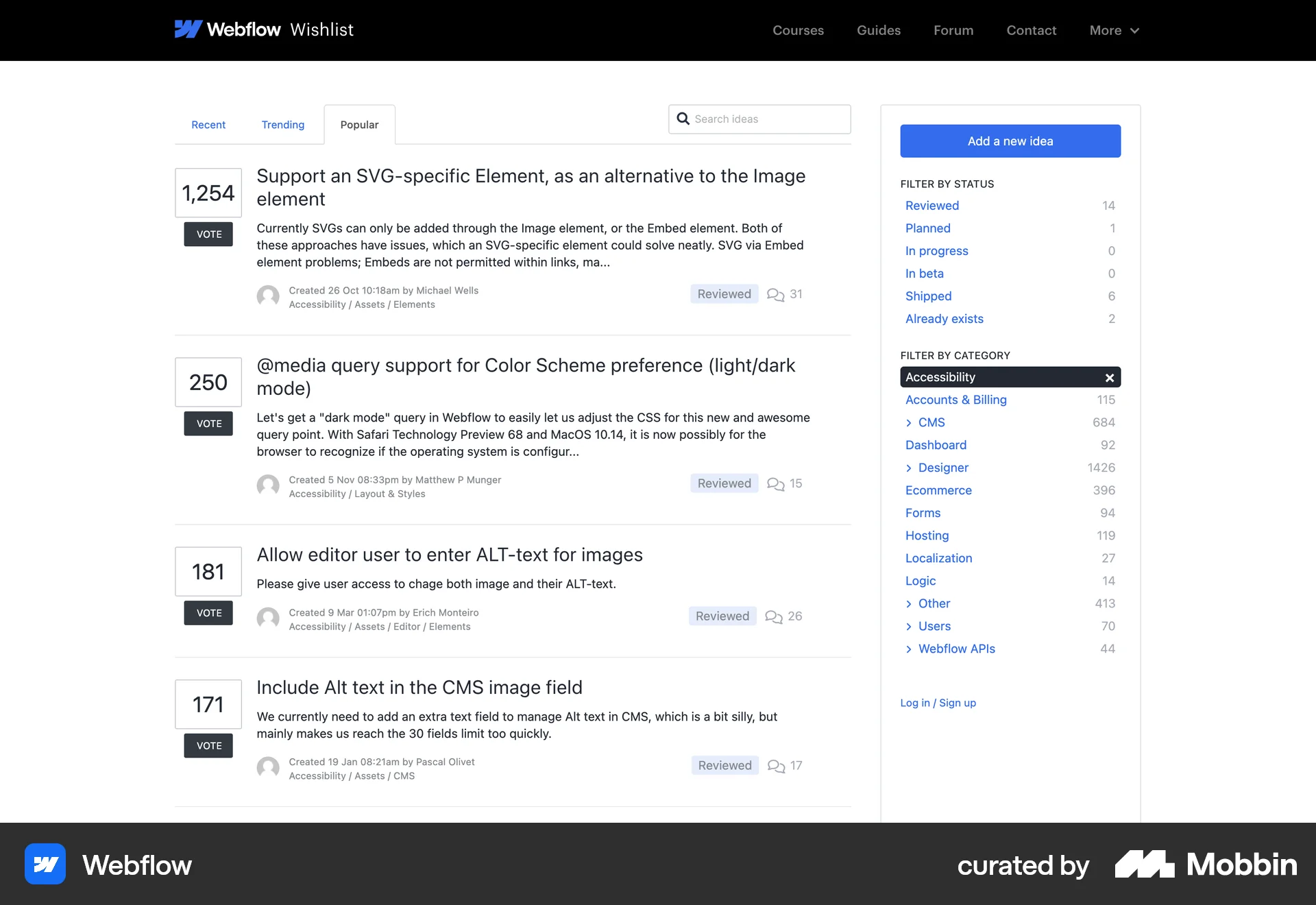The width and height of the screenshot is (1316, 905).
Task: Open comments on the dark mode idea
Action: (784, 483)
